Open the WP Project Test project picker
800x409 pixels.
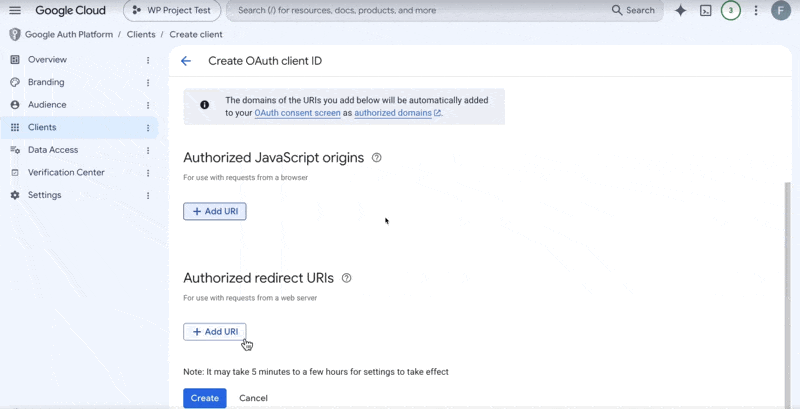click(x=172, y=10)
